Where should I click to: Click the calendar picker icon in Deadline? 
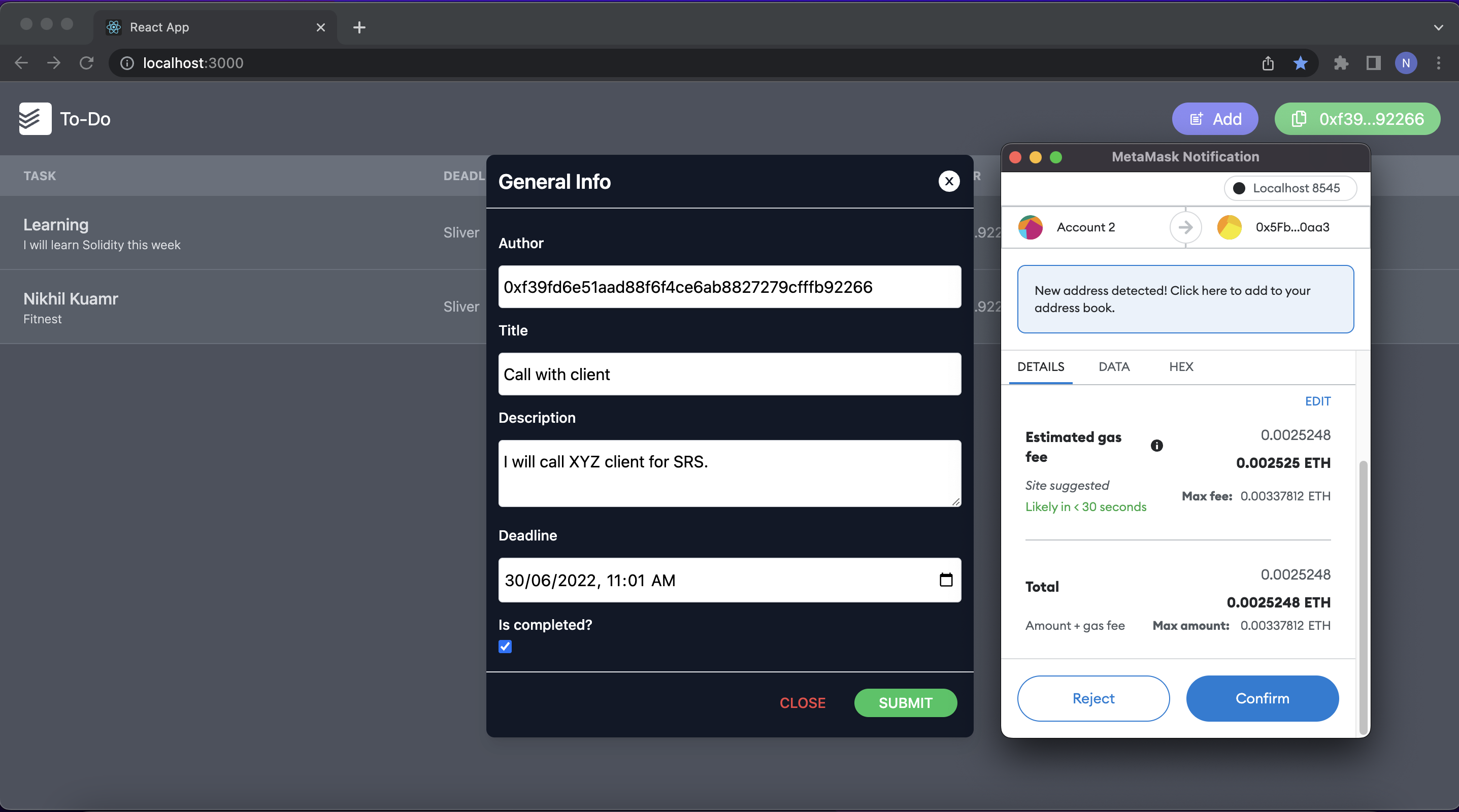point(945,579)
